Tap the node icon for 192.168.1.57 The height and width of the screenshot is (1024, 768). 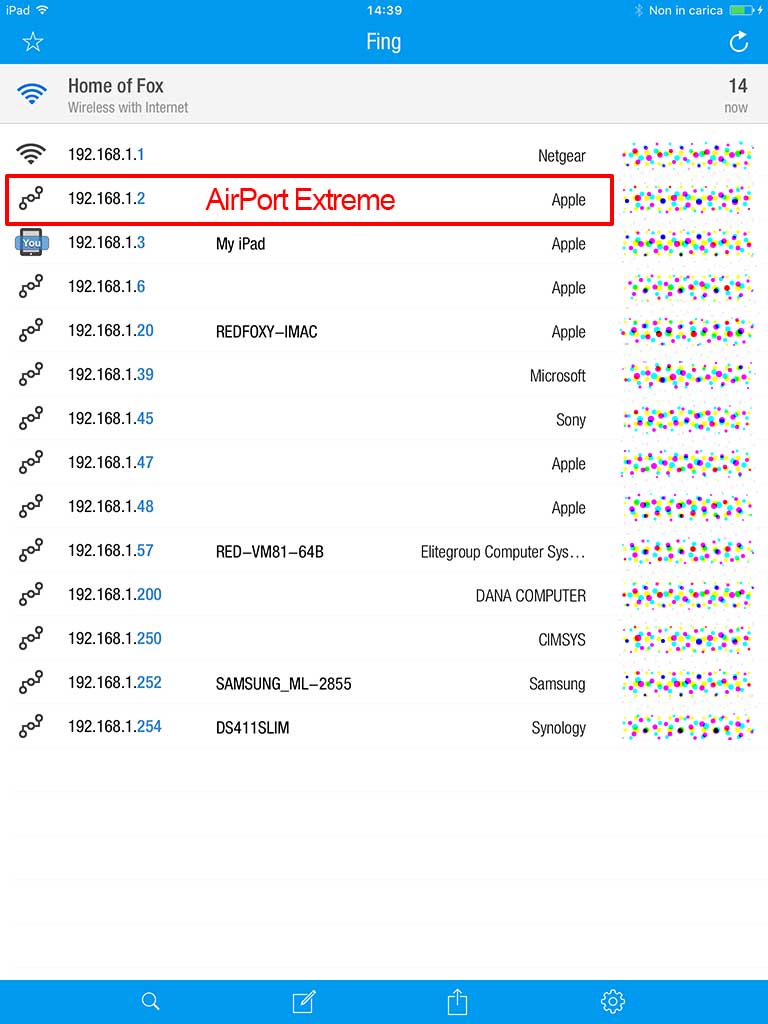pyautogui.click(x=31, y=551)
